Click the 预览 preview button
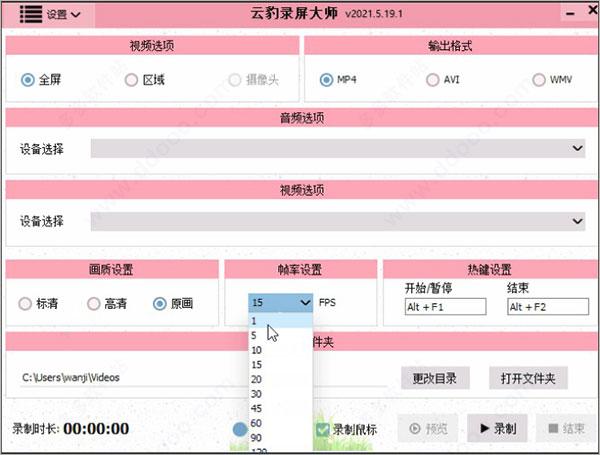600x455 pixels. (x=428, y=428)
